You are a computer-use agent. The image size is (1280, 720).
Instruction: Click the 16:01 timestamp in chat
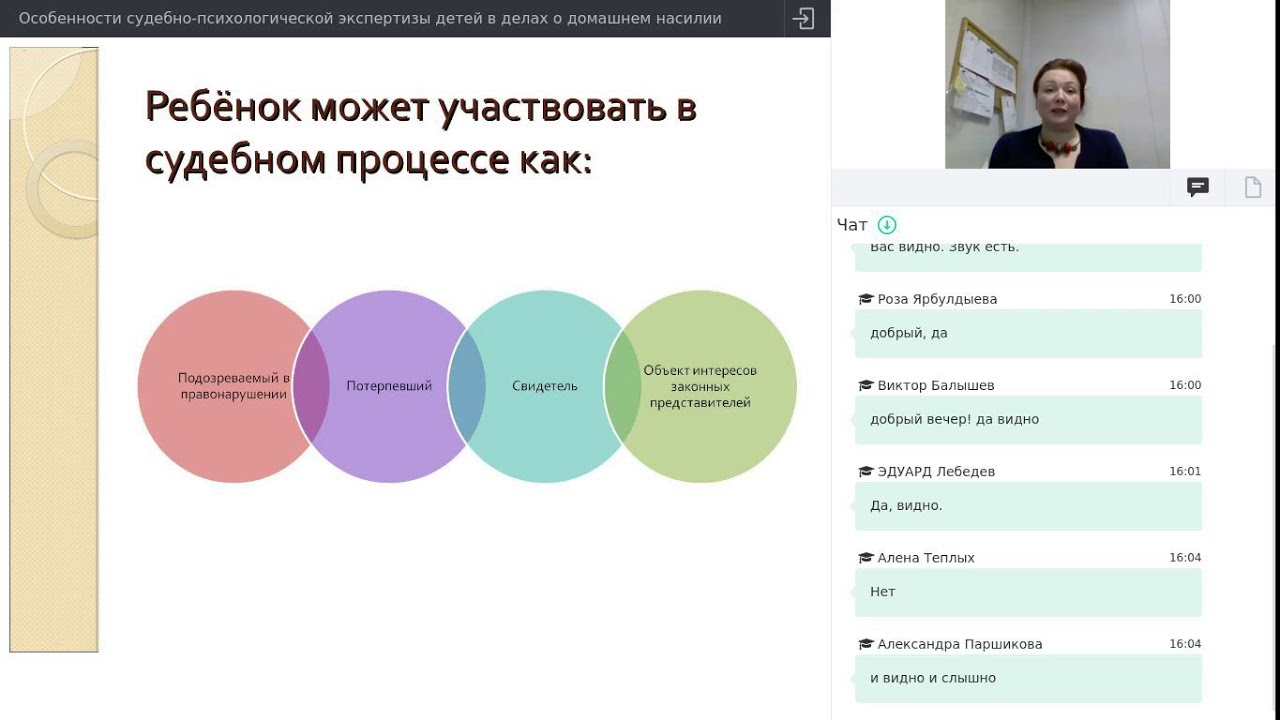point(1185,471)
